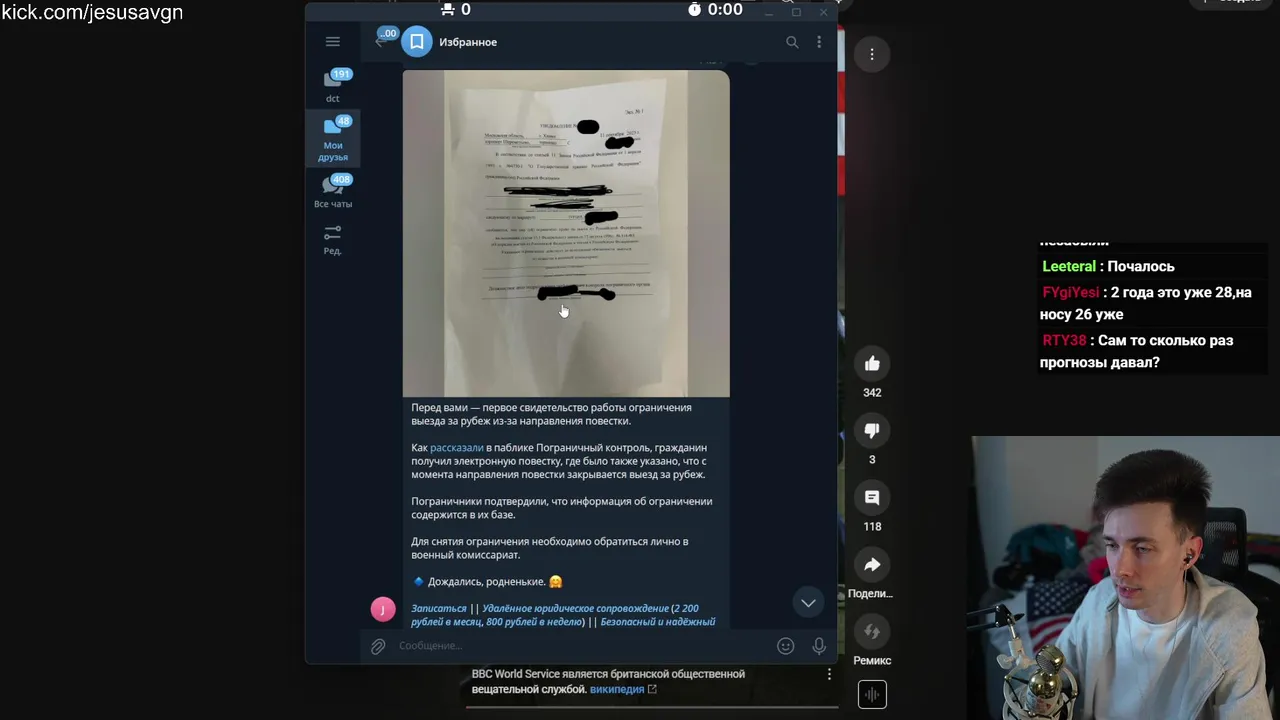Dislike the video with thumbs down
Viewport: 1280px width, 720px height.
(x=872, y=430)
